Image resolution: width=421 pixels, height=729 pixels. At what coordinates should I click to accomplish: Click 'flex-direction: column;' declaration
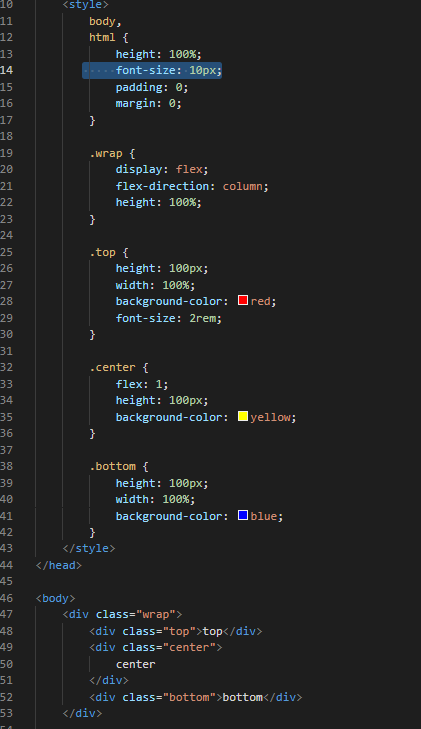(192, 186)
